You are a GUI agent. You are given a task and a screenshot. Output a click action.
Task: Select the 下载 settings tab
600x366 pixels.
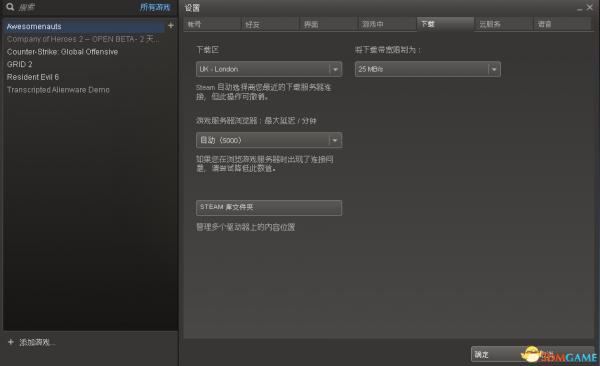[445, 24]
